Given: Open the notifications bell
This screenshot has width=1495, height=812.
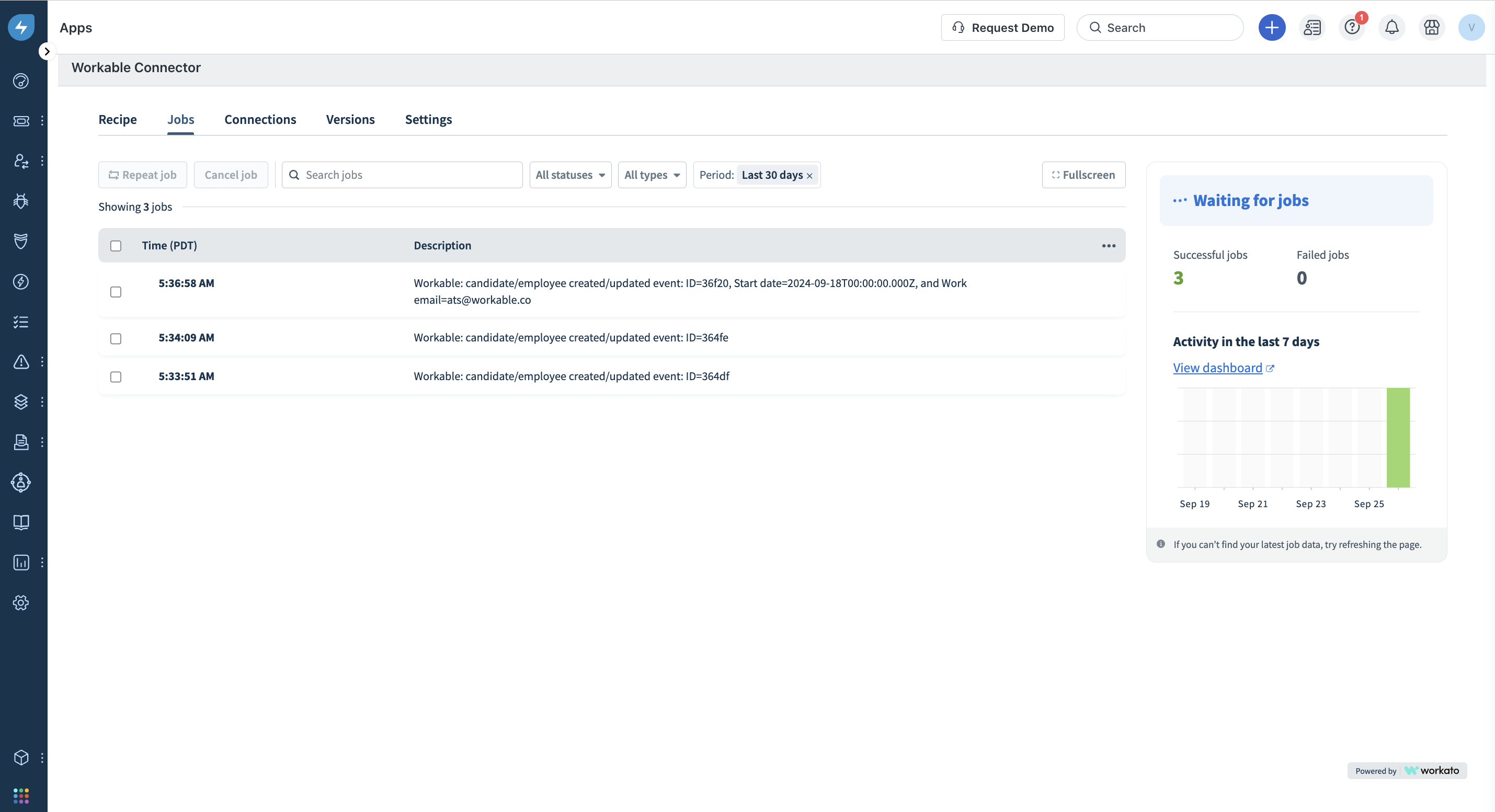Looking at the screenshot, I should tap(1391, 27).
